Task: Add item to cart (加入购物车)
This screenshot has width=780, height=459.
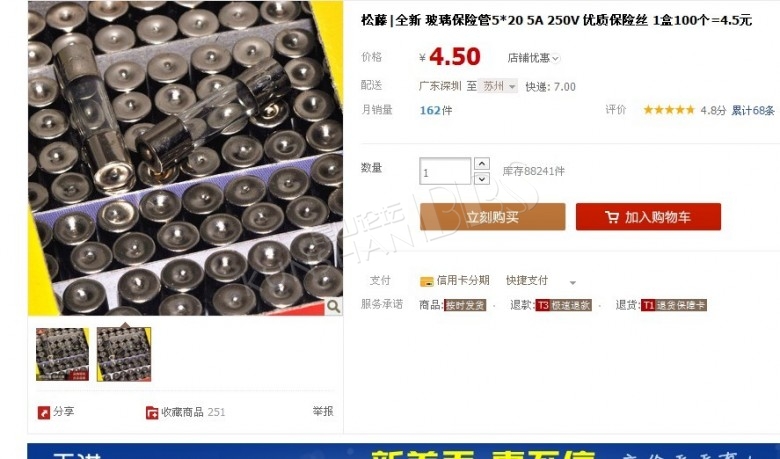Action: (648, 217)
